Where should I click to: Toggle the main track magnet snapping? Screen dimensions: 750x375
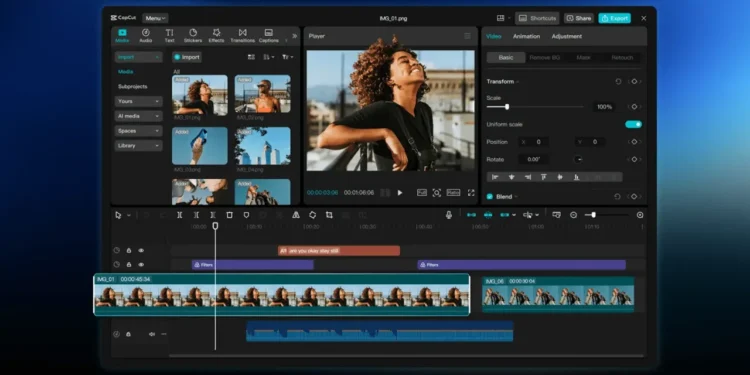point(471,215)
